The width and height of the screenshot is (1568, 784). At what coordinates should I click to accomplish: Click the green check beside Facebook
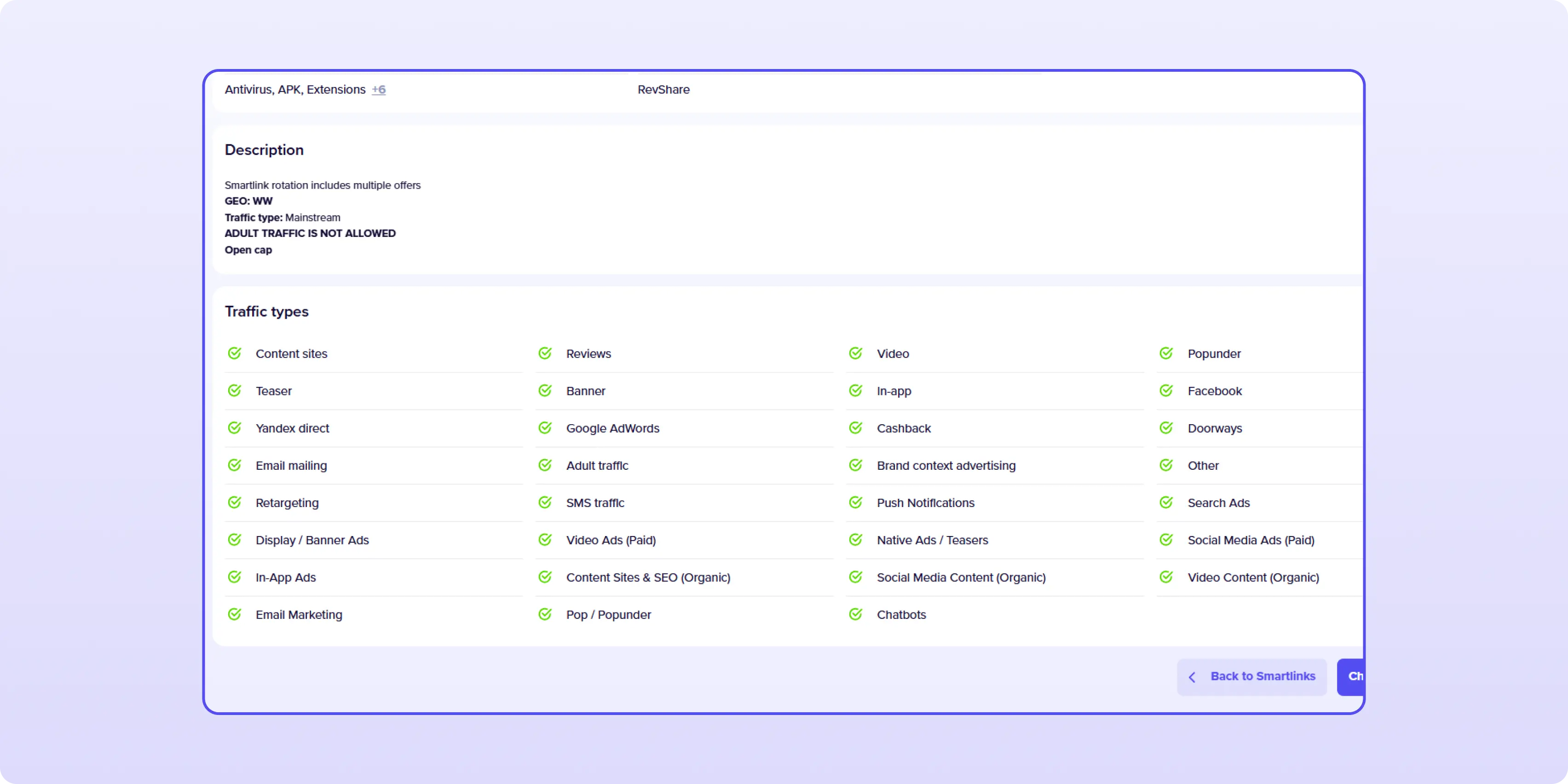tap(1166, 391)
